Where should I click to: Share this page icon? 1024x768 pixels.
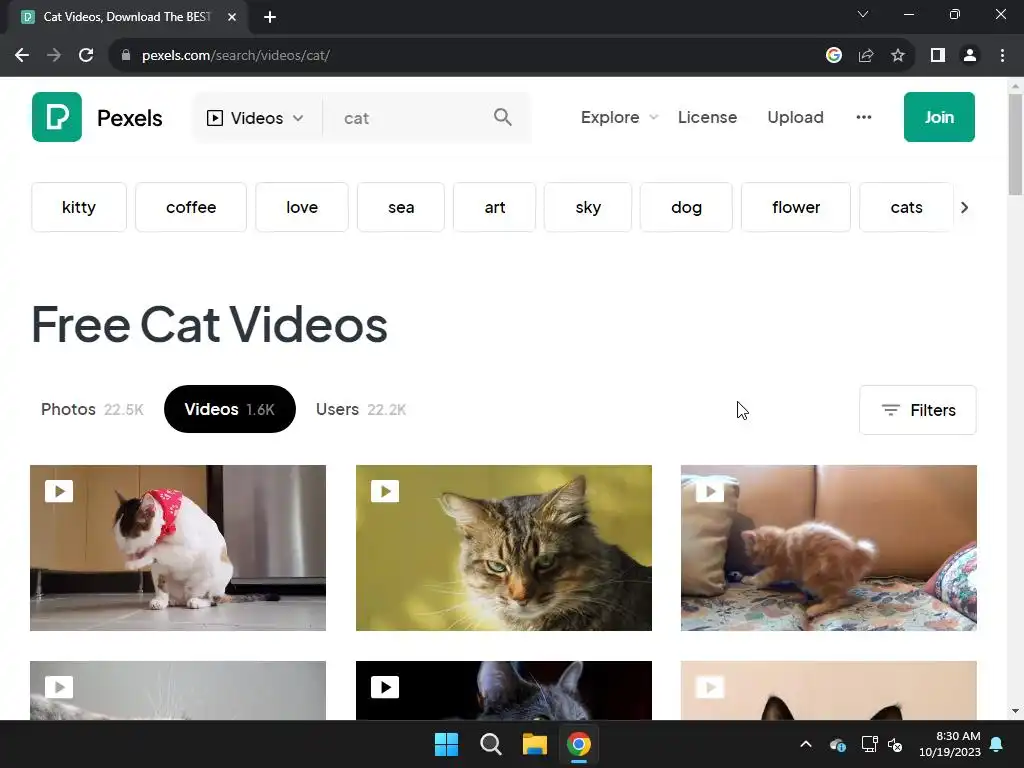[866, 56]
